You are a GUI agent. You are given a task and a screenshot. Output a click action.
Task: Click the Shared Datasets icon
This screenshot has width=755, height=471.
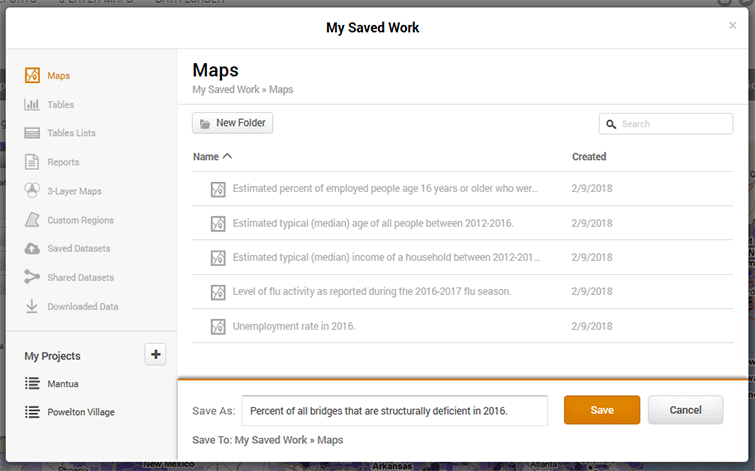pyautogui.click(x=32, y=277)
